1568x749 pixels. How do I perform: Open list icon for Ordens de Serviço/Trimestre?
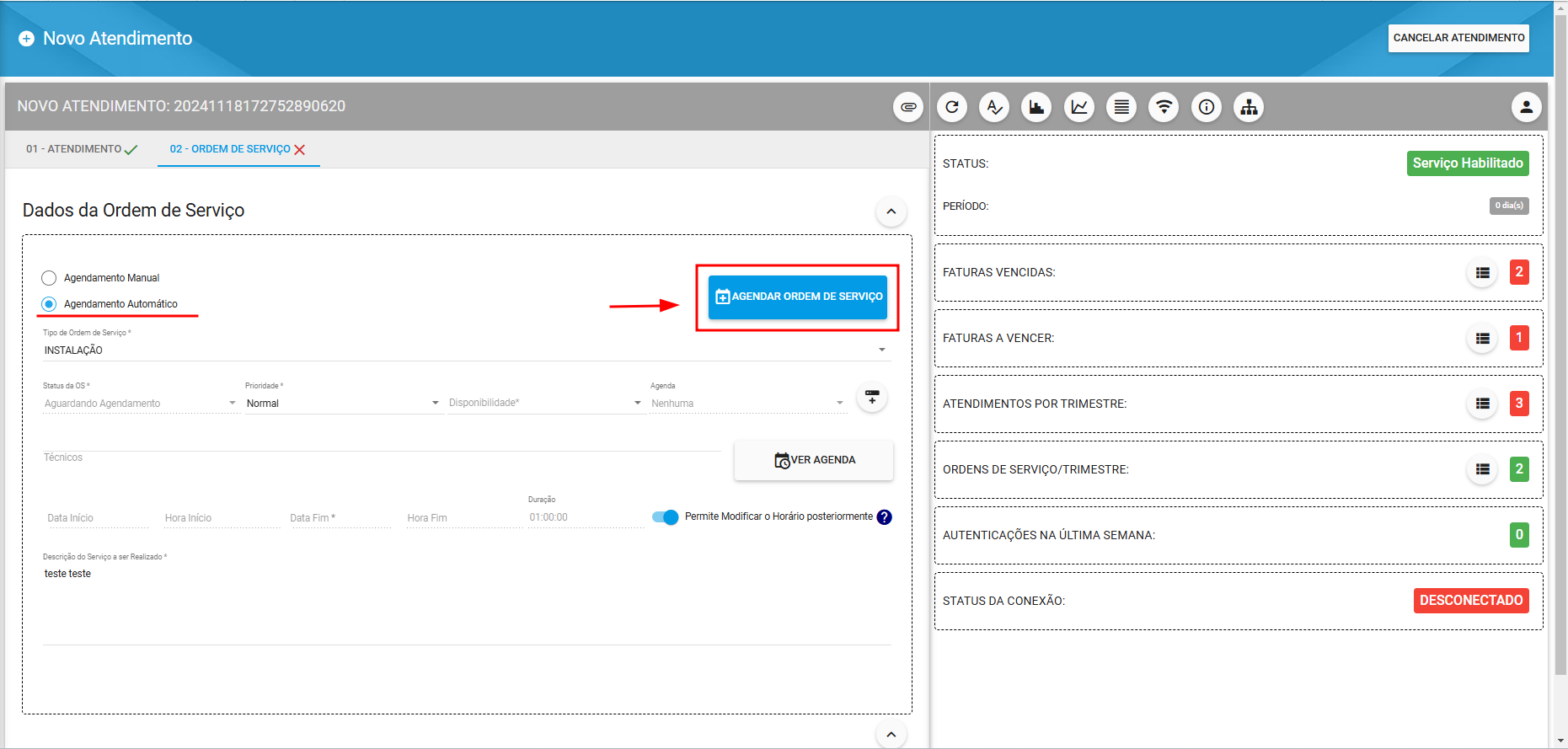click(x=1483, y=470)
